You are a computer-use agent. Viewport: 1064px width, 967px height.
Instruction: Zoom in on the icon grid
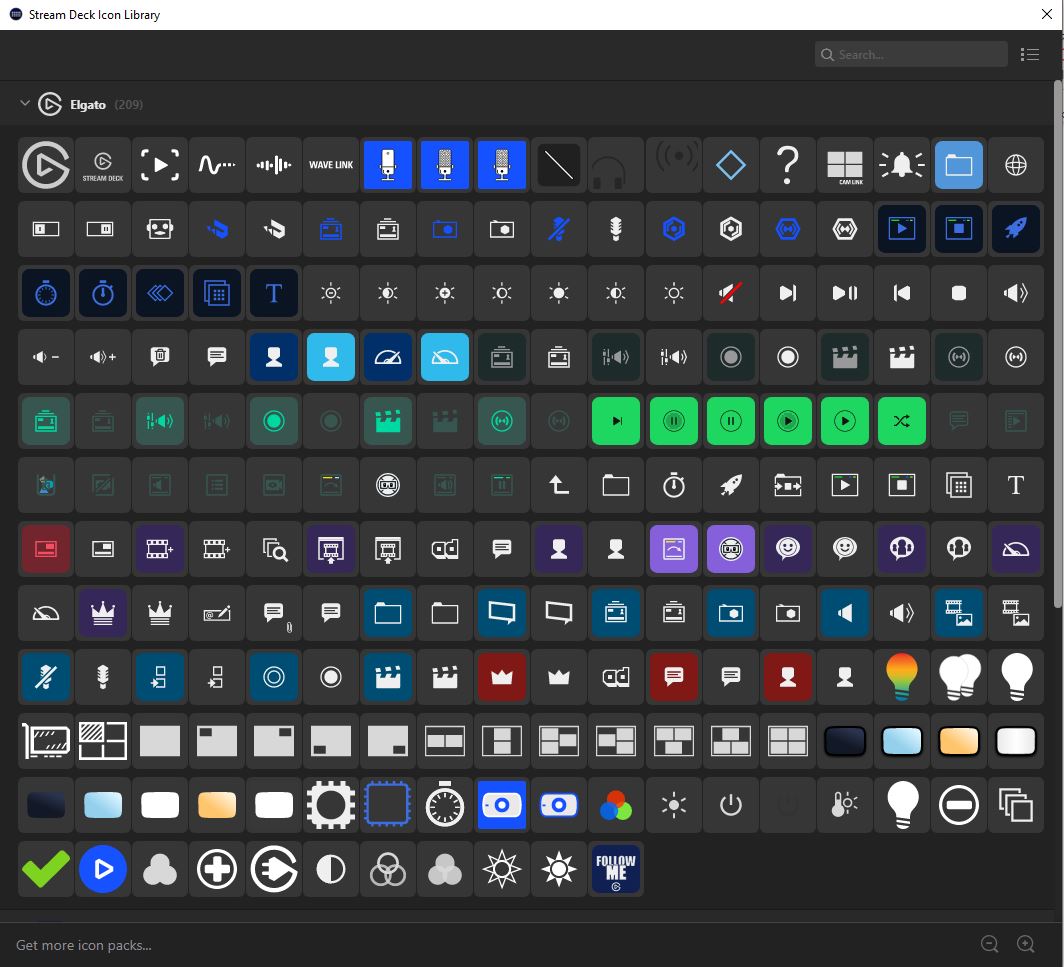(x=1025, y=943)
